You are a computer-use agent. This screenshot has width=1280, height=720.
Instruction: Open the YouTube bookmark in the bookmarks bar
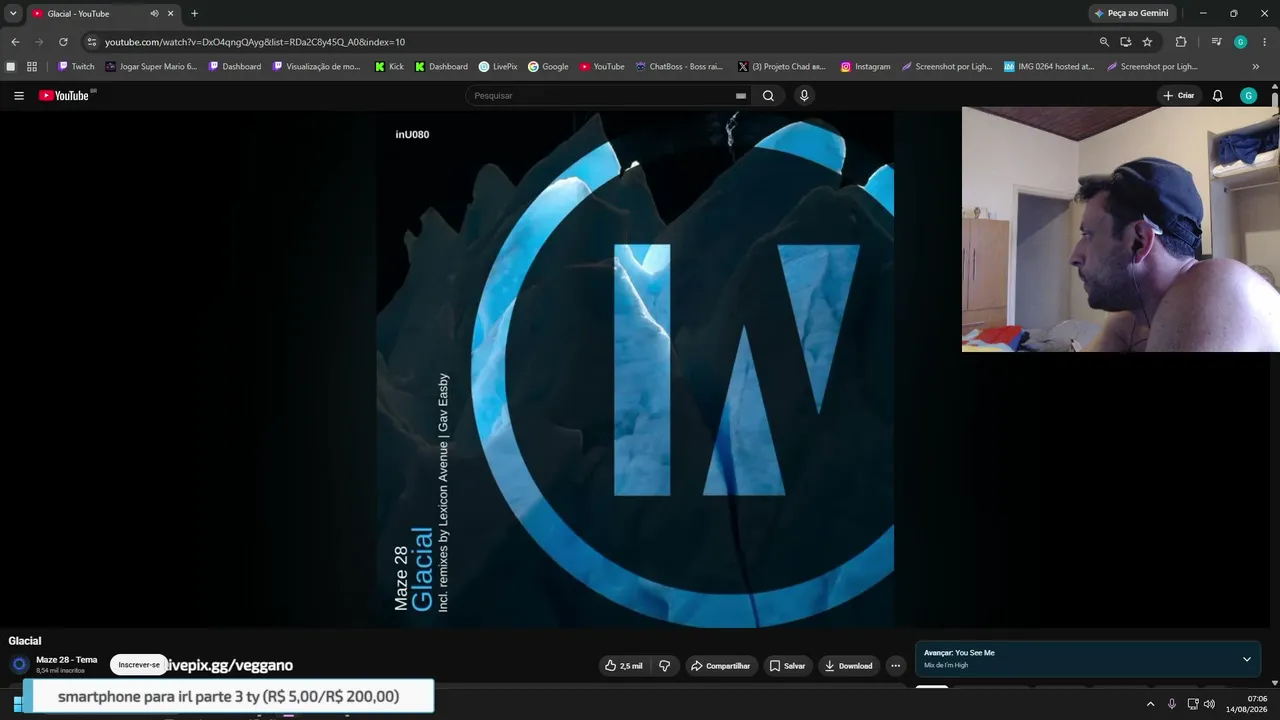coord(602,67)
